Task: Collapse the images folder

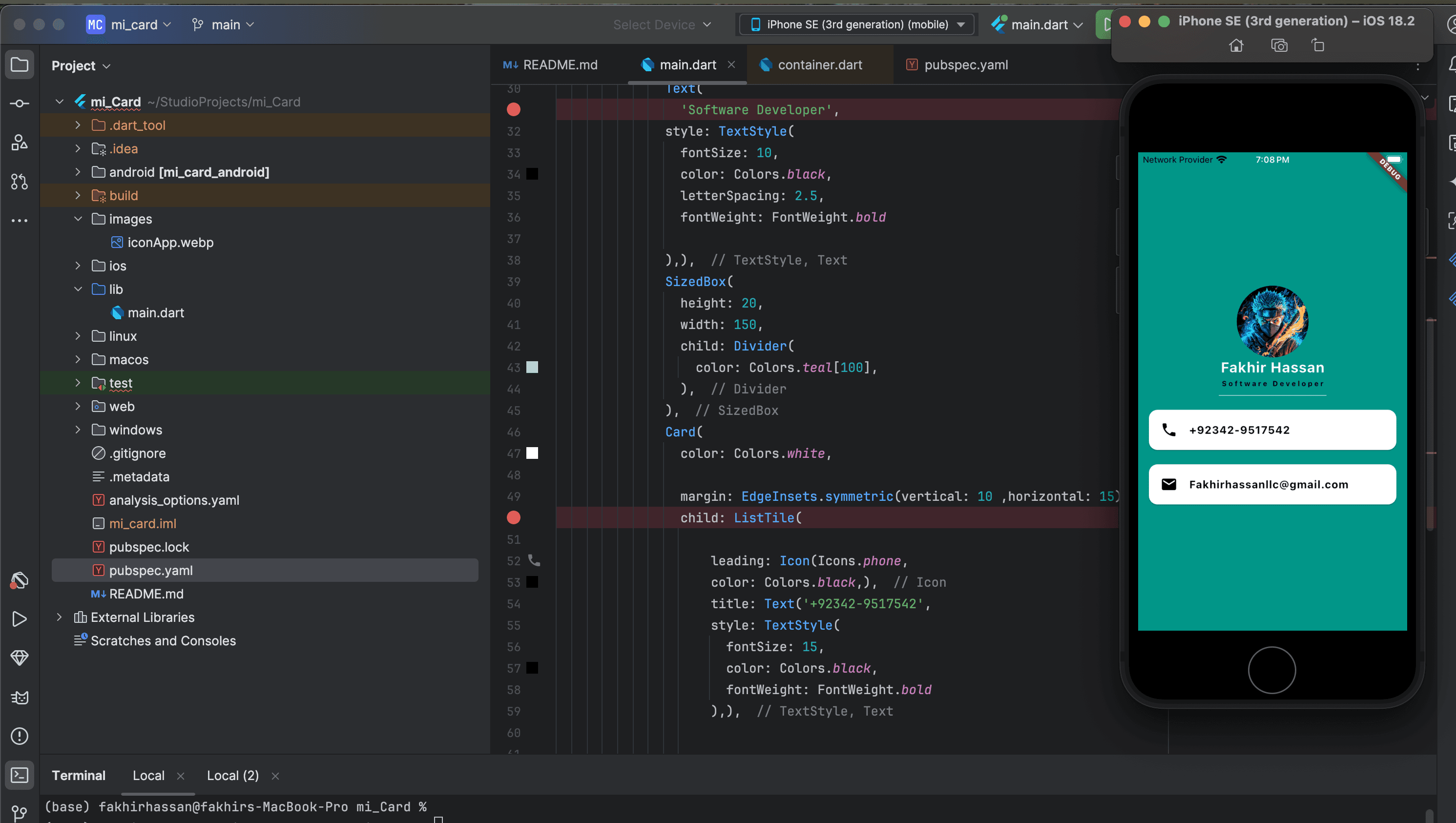Action: tap(78, 219)
